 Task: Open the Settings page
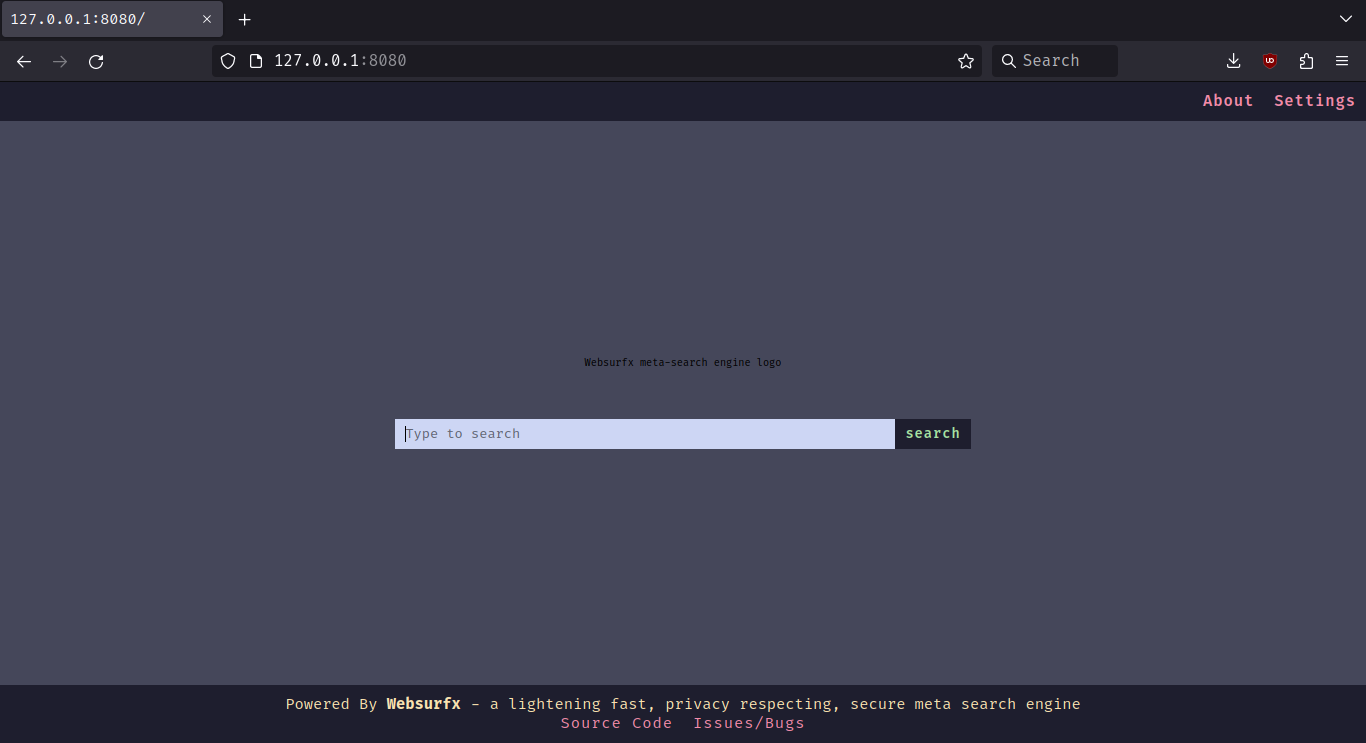tap(1314, 101)
